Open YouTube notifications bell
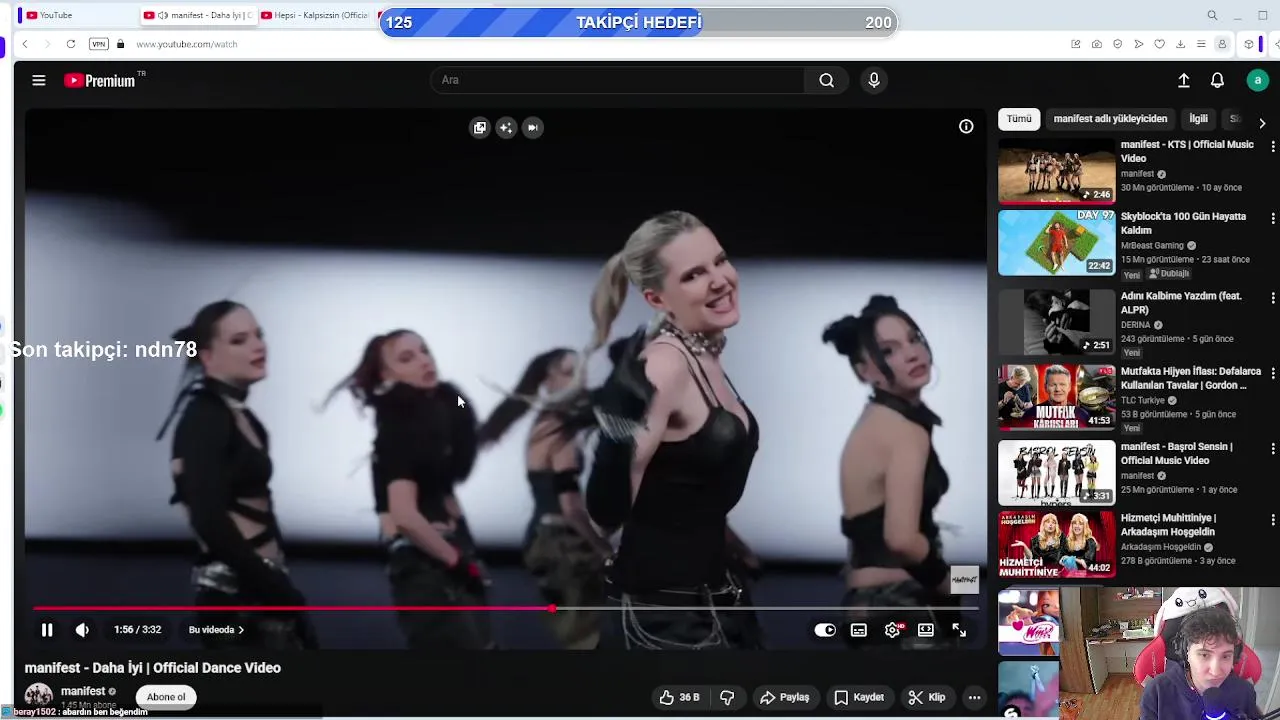This screenshot has height=720, width=1280. pos(1217,80)
